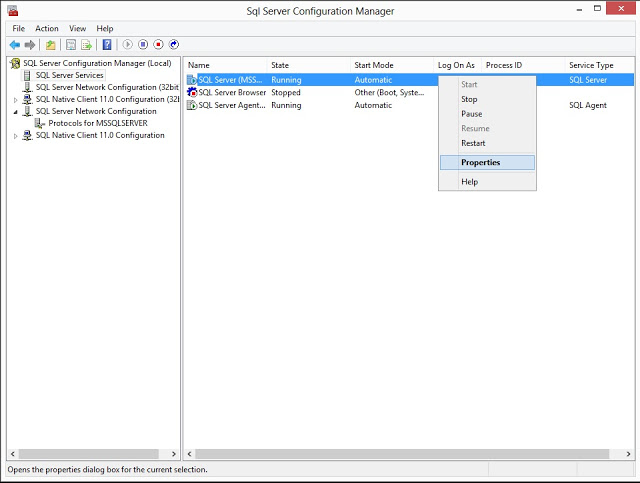The image size is (640, 483).
Task: Maximize the Configuration Manager window
Action: coord(597,9)
